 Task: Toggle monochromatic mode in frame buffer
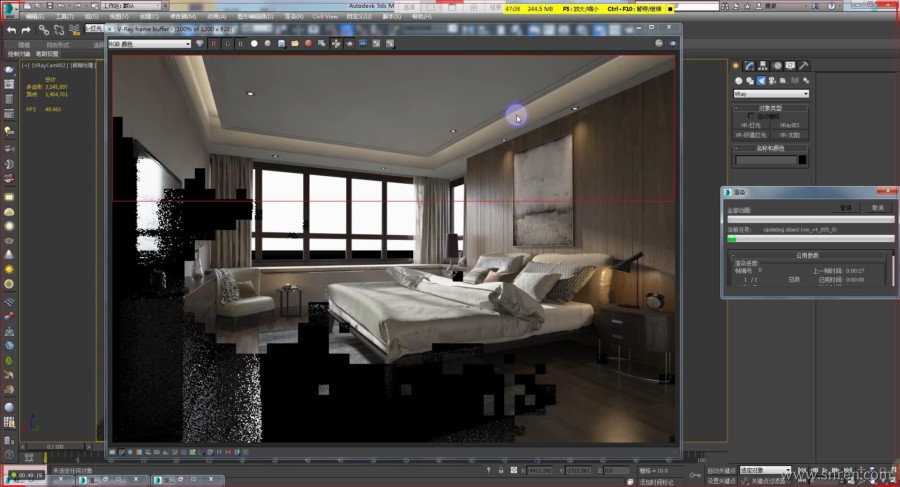(267, 44)
